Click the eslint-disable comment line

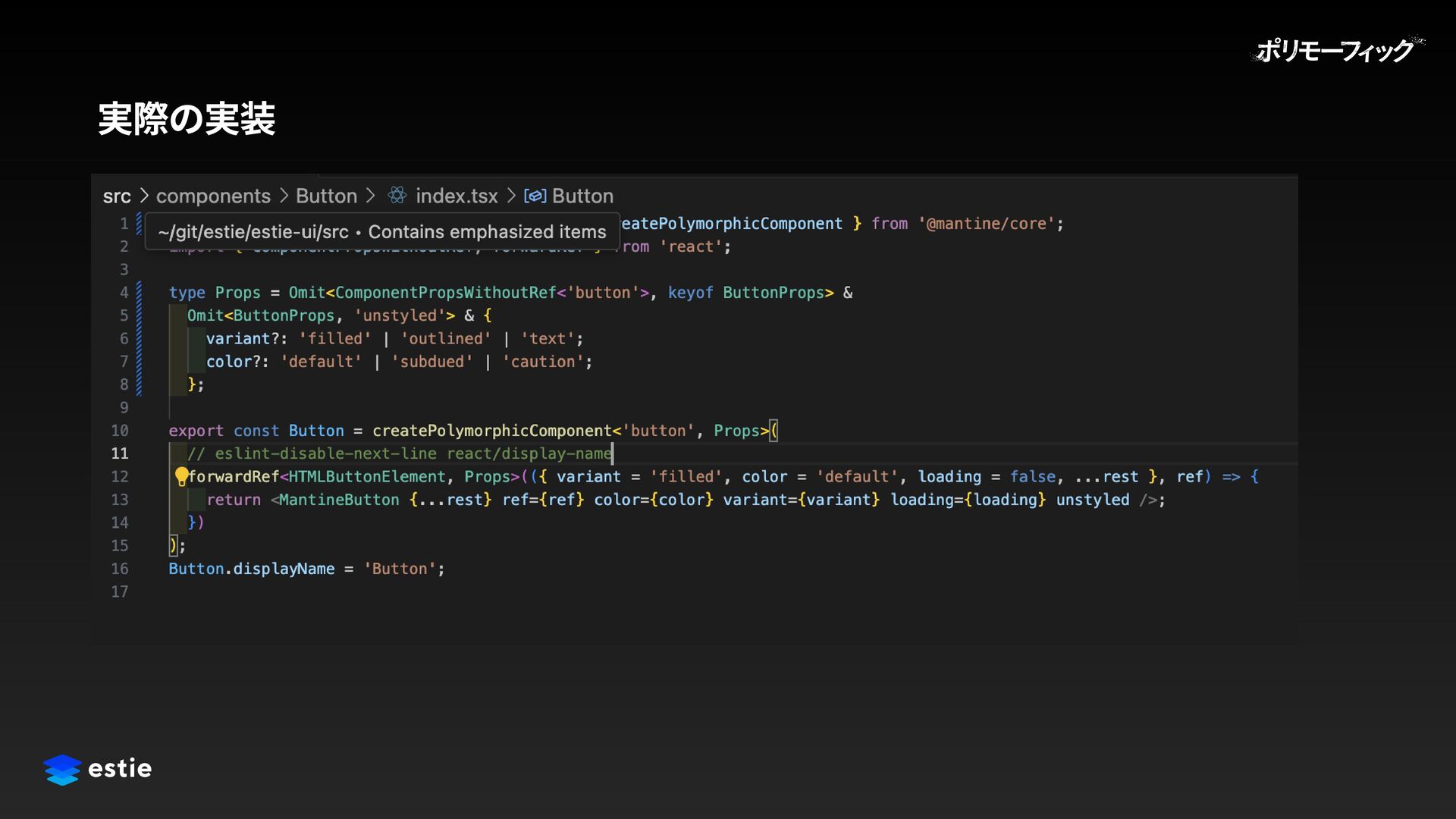pyautogui.click(x=400, y=453)
